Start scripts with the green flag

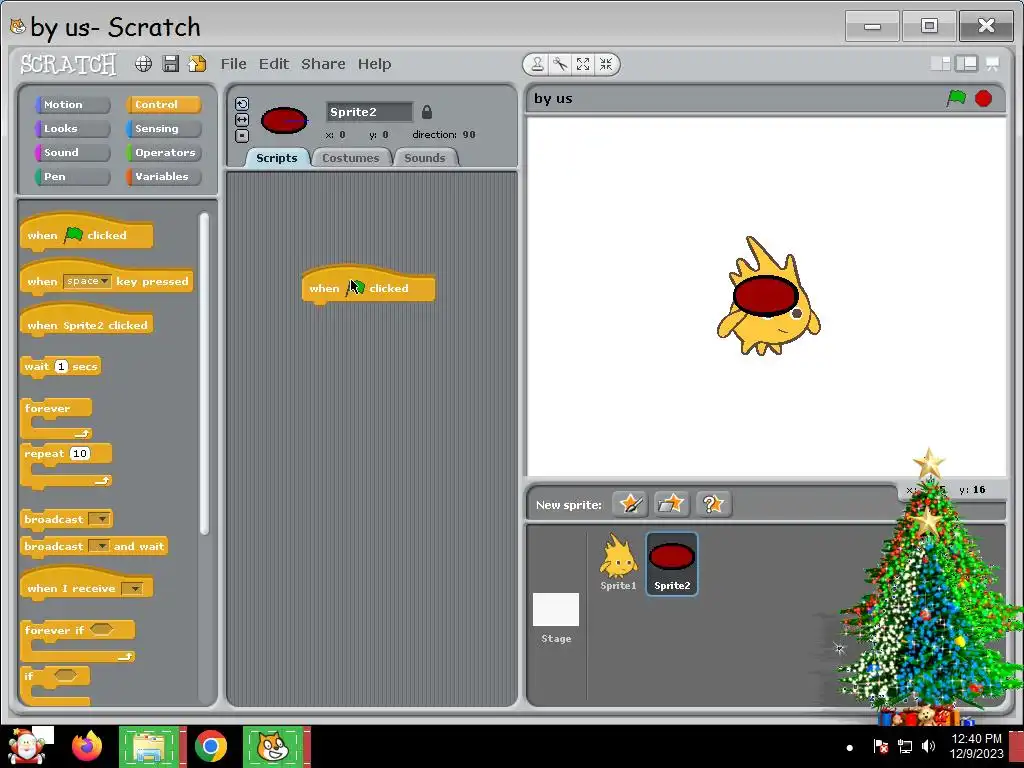(x=957, y=98)
